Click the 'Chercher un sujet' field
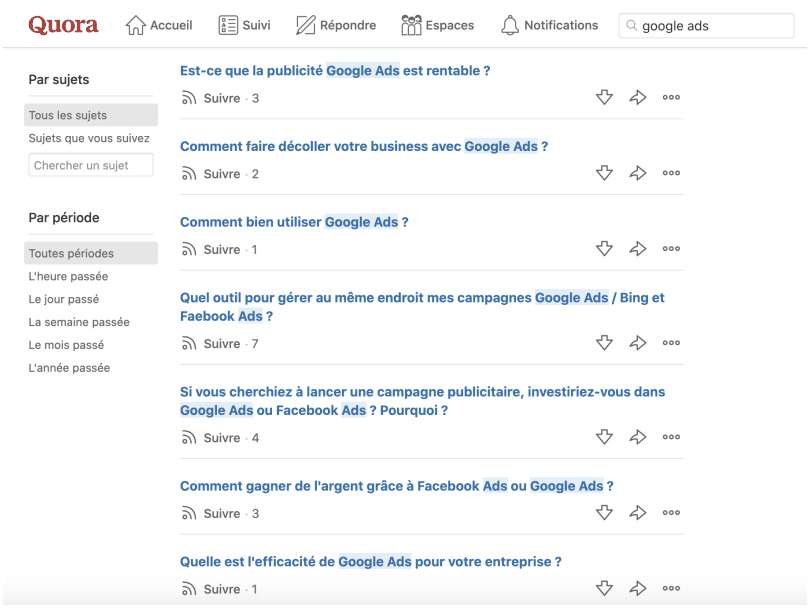Viewport: 812px width, 609px height. click(91, 165)
